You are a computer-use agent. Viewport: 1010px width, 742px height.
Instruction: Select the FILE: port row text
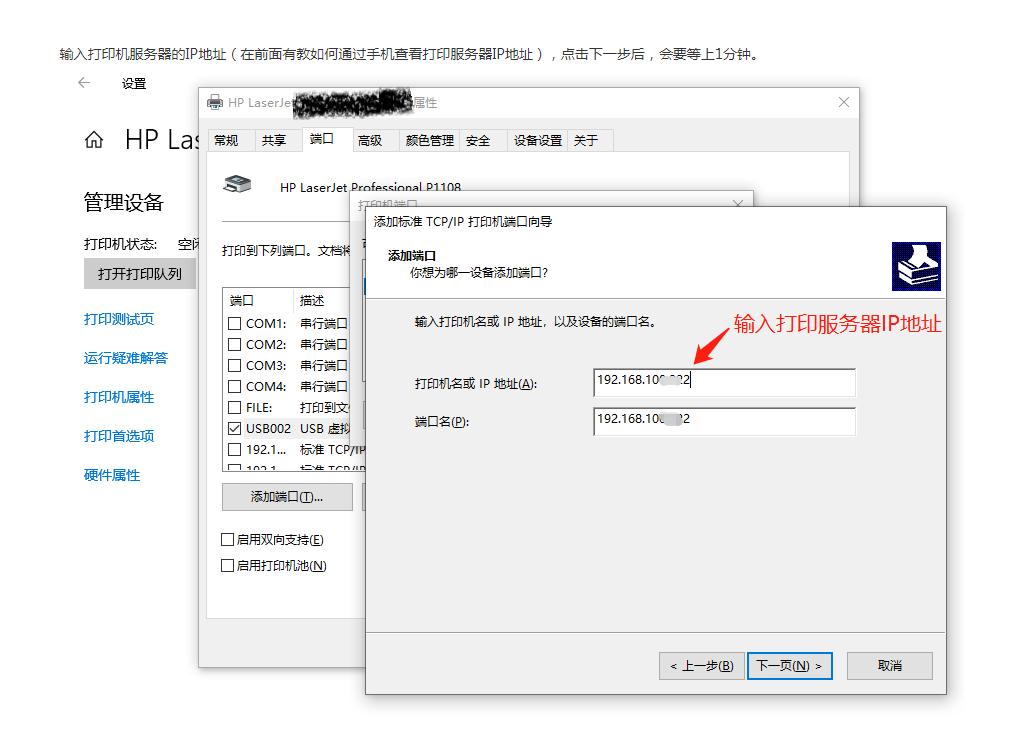(x=259, y=408)
